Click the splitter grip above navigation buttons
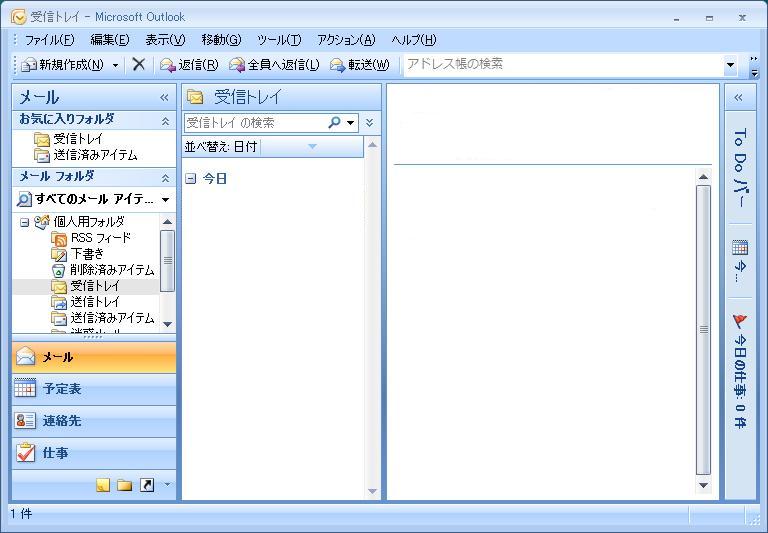768x533 pixels. (x=94, y=337)
